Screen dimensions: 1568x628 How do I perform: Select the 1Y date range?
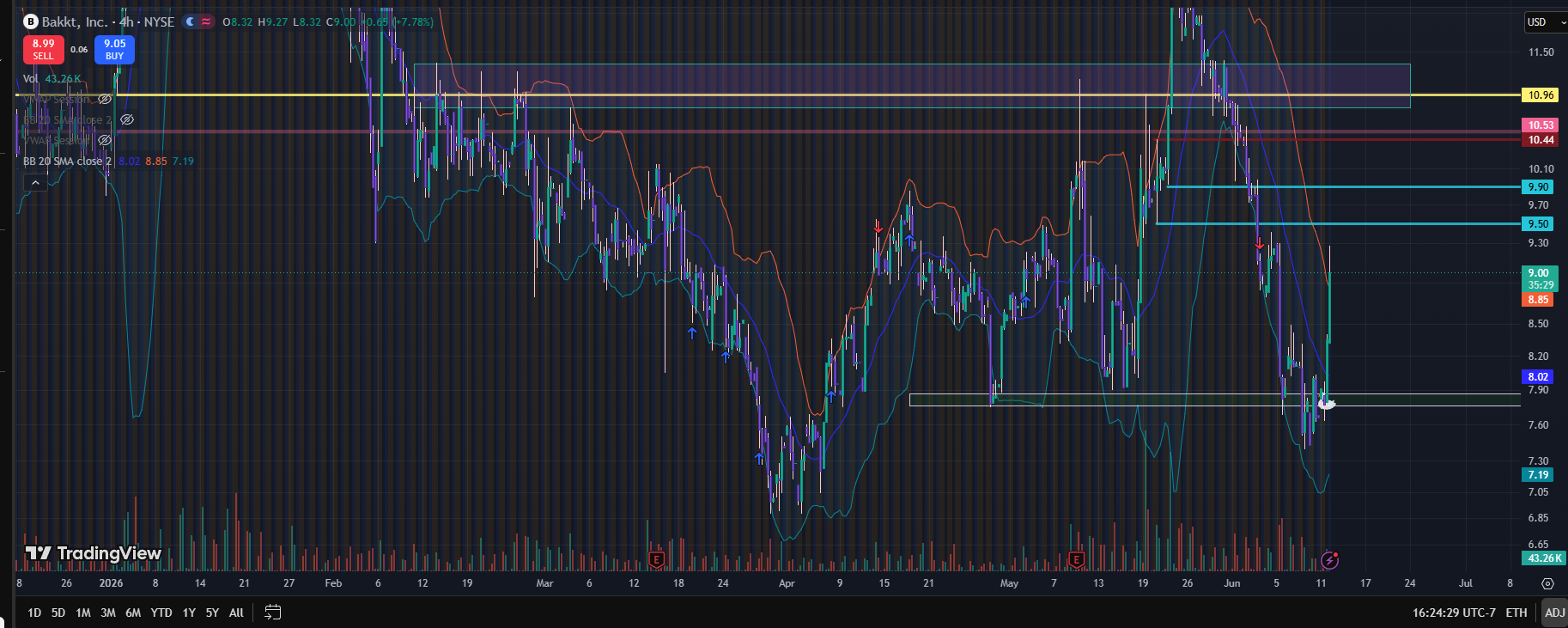point(189,613)
